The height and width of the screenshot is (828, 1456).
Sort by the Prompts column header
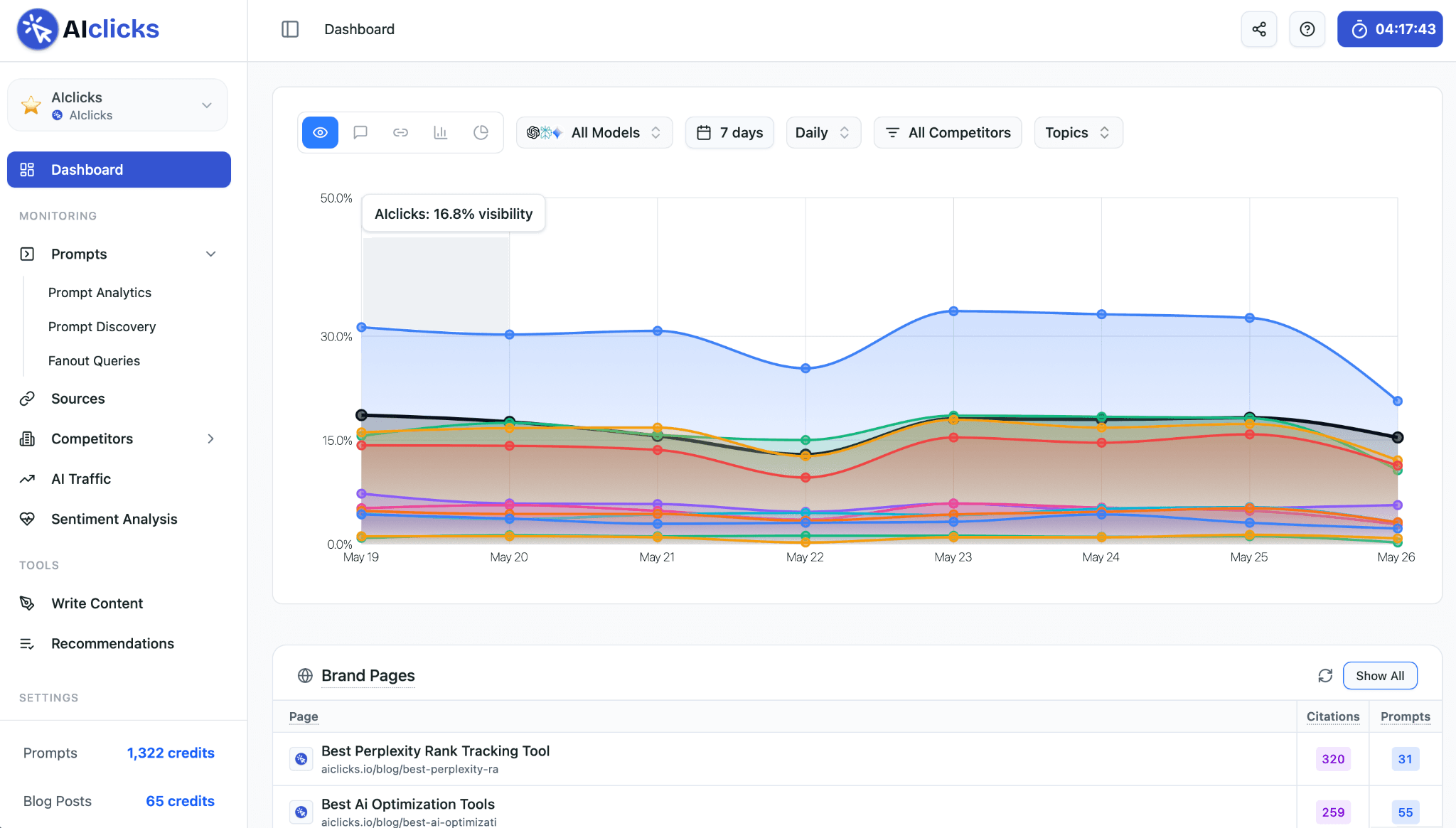[x=1406, y=716]
